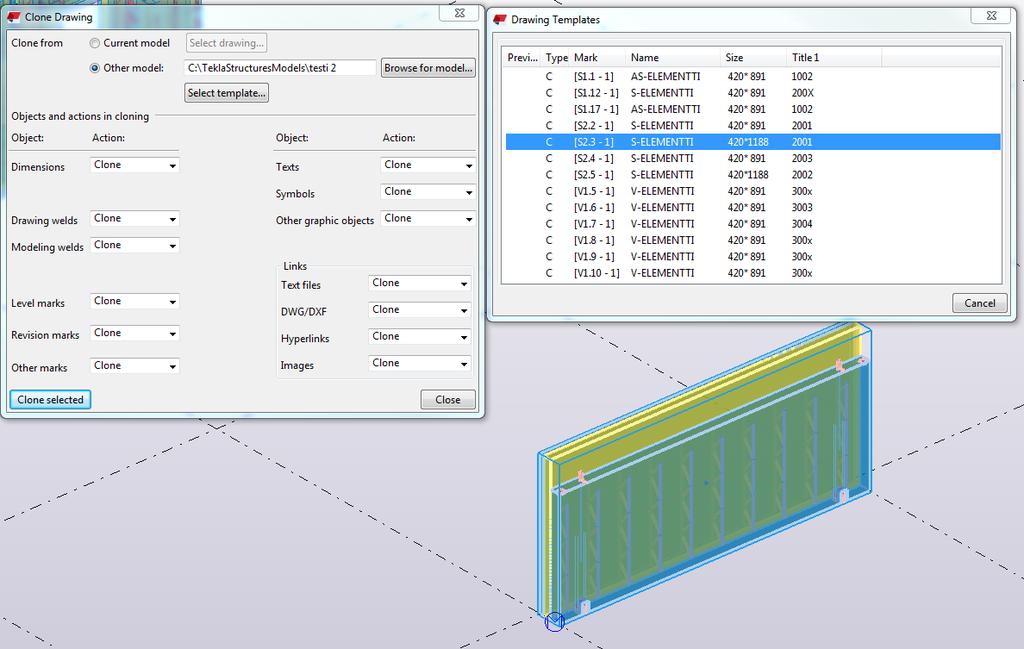
Task: Sort by the Size column header
Action: 754,57
